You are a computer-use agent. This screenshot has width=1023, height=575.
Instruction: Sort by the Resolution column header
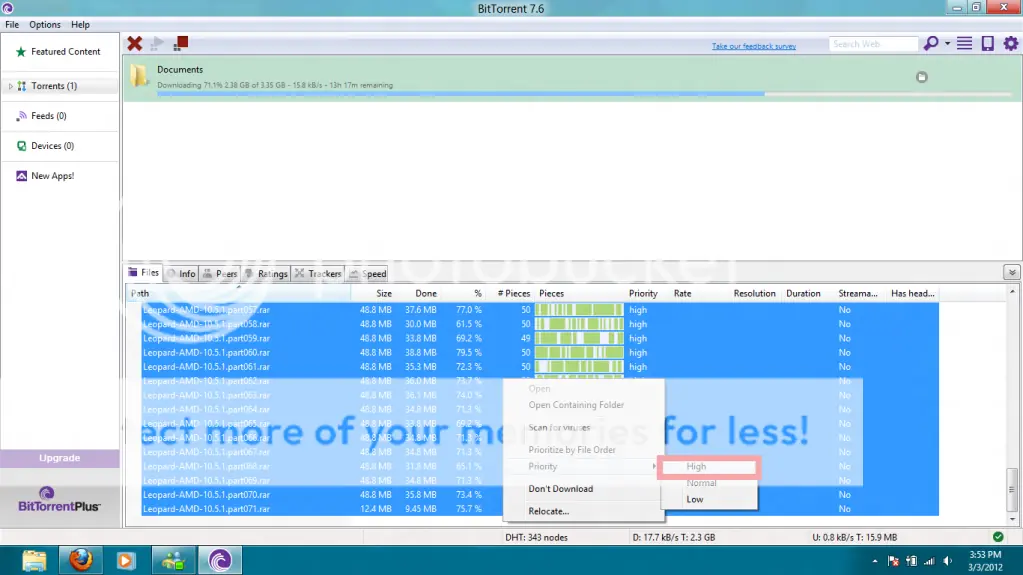click(x=754, y=294)
